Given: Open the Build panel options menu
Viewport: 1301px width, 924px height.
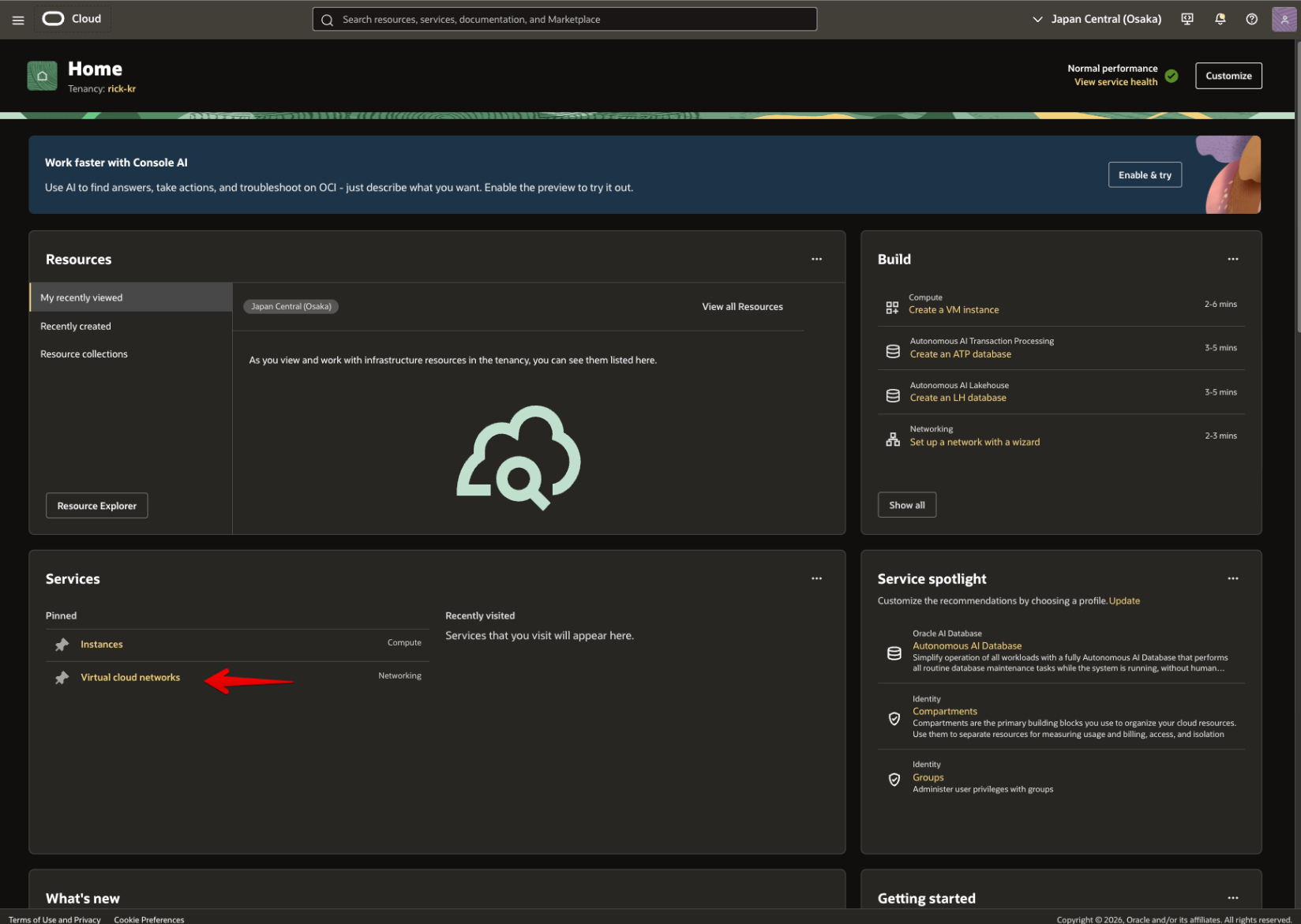Looking at the screenshot, I should 1233,259.
